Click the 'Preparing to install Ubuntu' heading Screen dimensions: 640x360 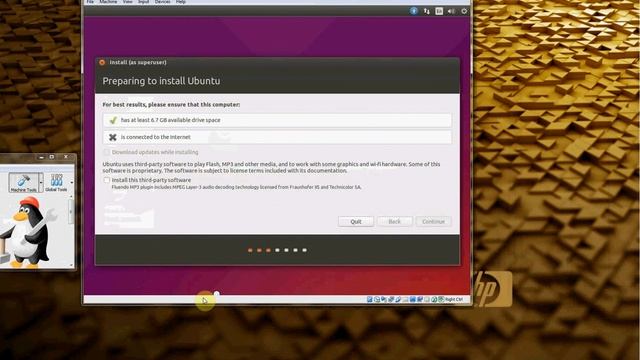161,81
